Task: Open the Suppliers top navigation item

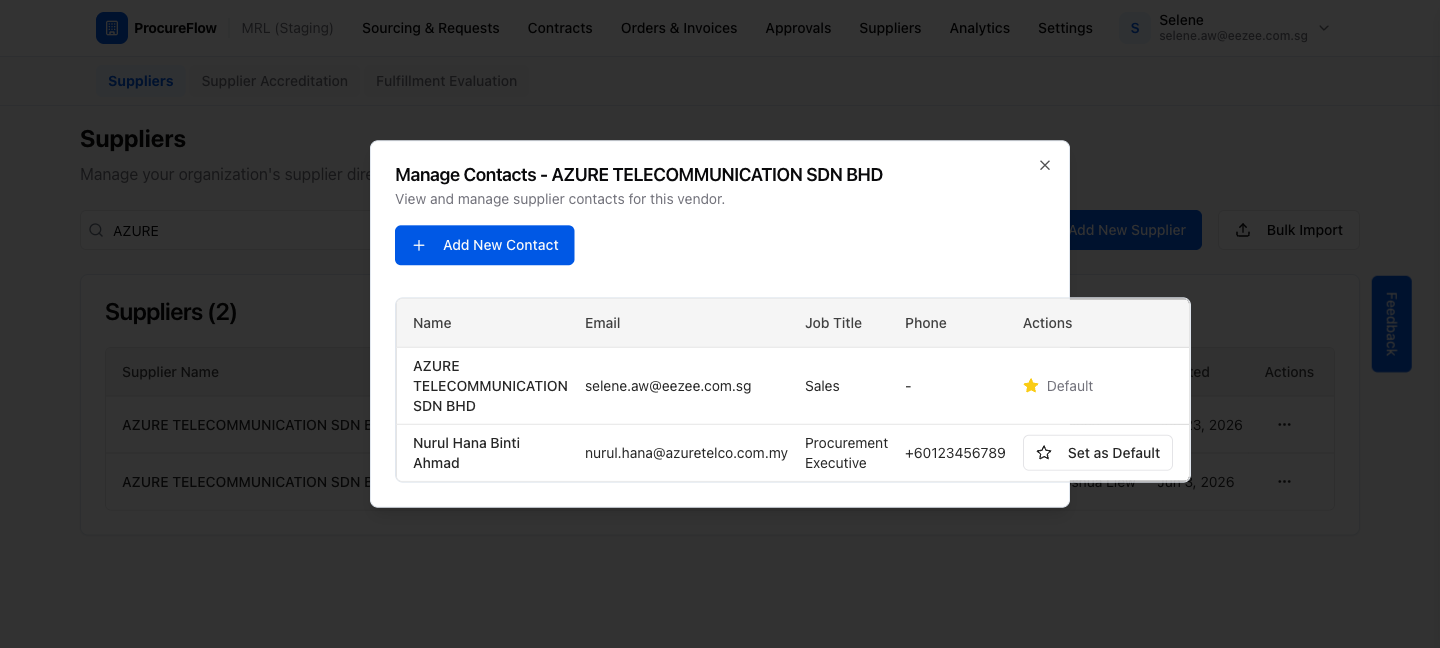Action: 890,28
